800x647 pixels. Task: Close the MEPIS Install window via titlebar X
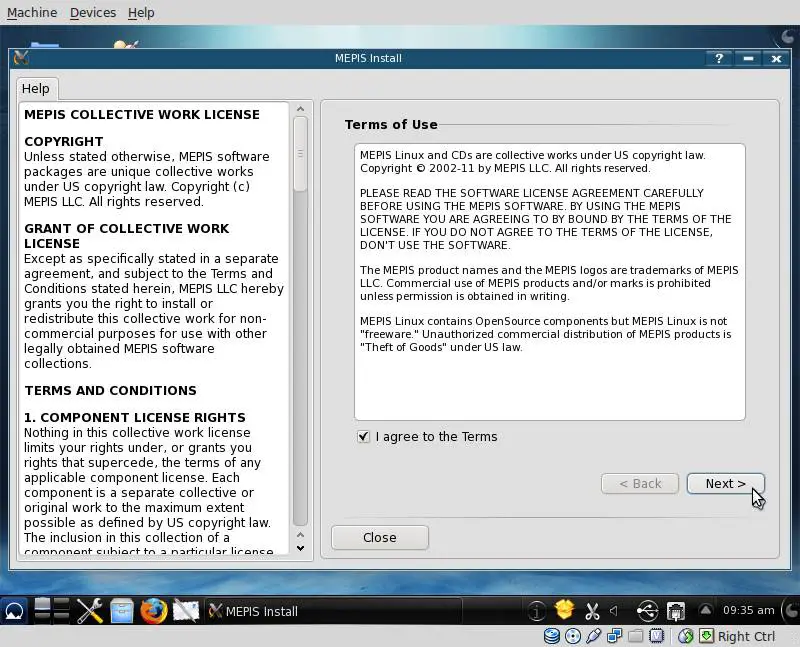(x=777, y=58)
